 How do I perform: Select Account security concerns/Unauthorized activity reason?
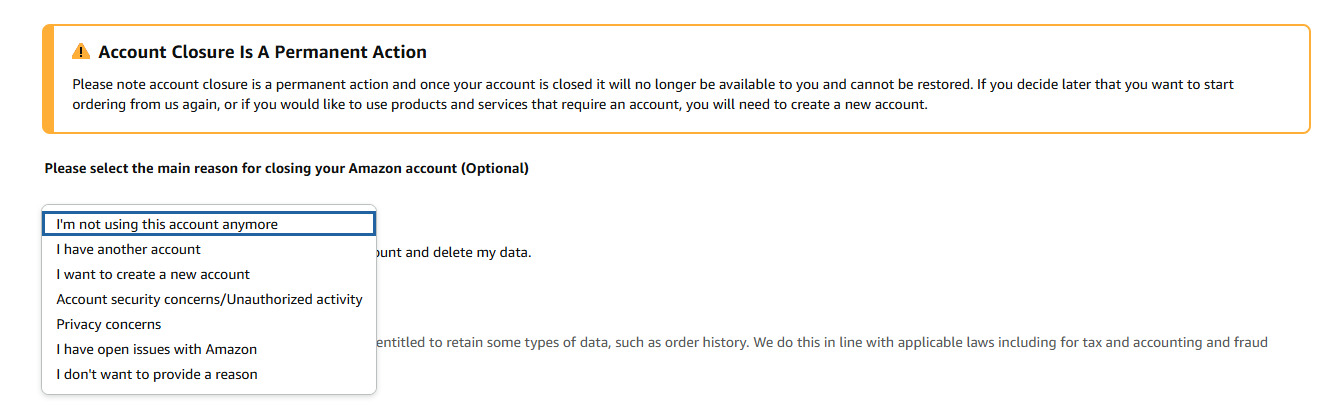tap(209, 299)
